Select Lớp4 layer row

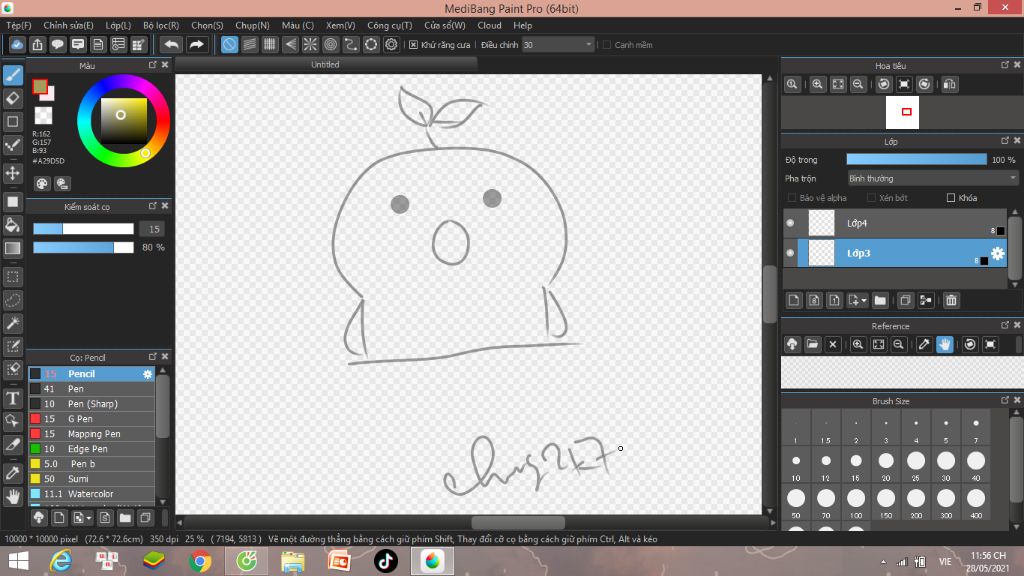[895, 223]
